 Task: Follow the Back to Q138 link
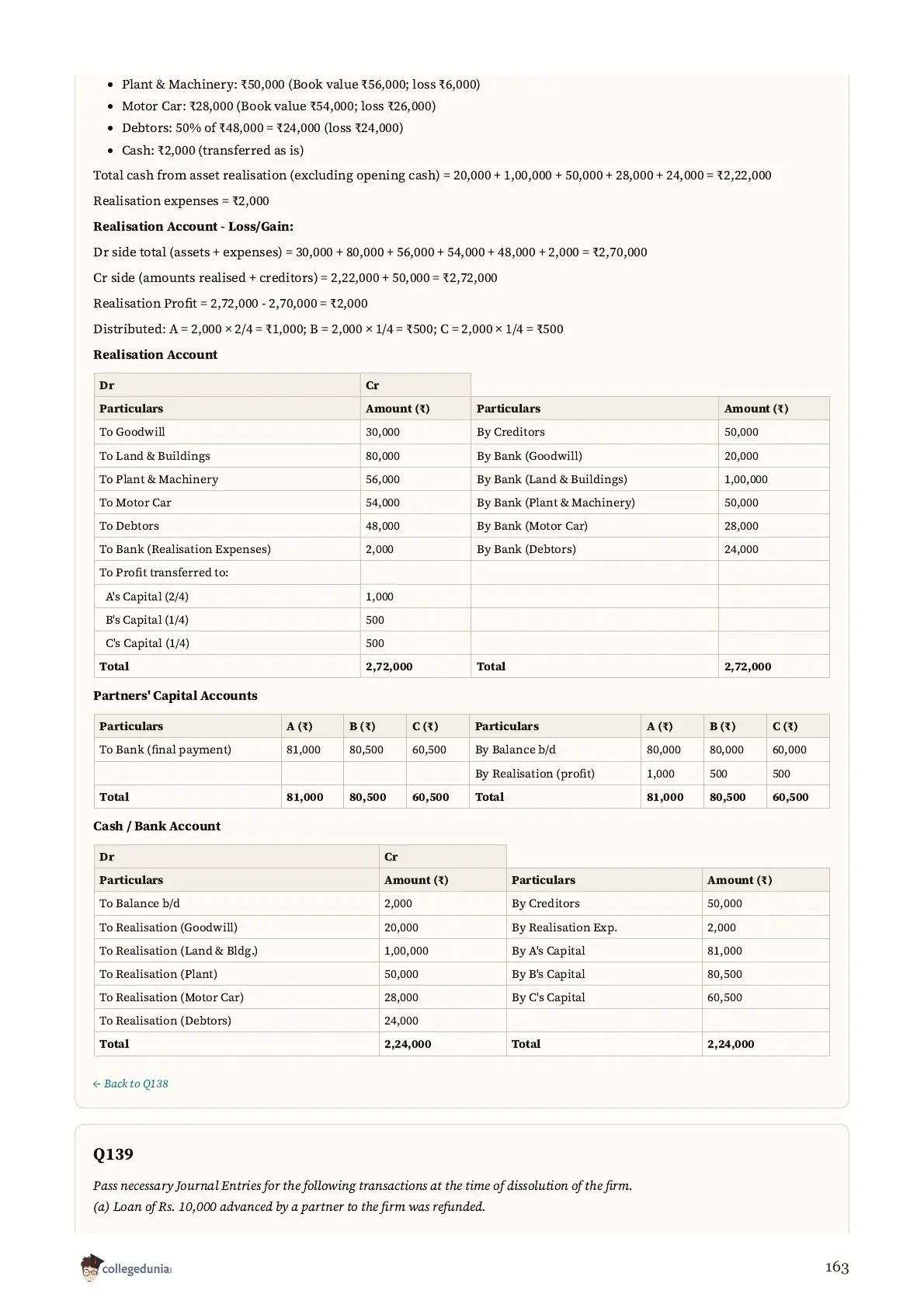130,1084
